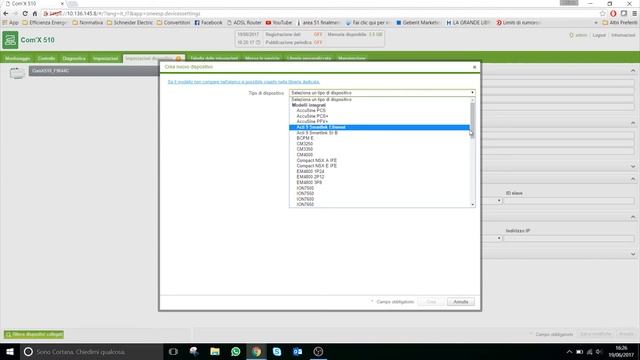640x360 pixels.
Task: Click the dropdown list scrollbar thumb
Action: click(x=473, y=120)
